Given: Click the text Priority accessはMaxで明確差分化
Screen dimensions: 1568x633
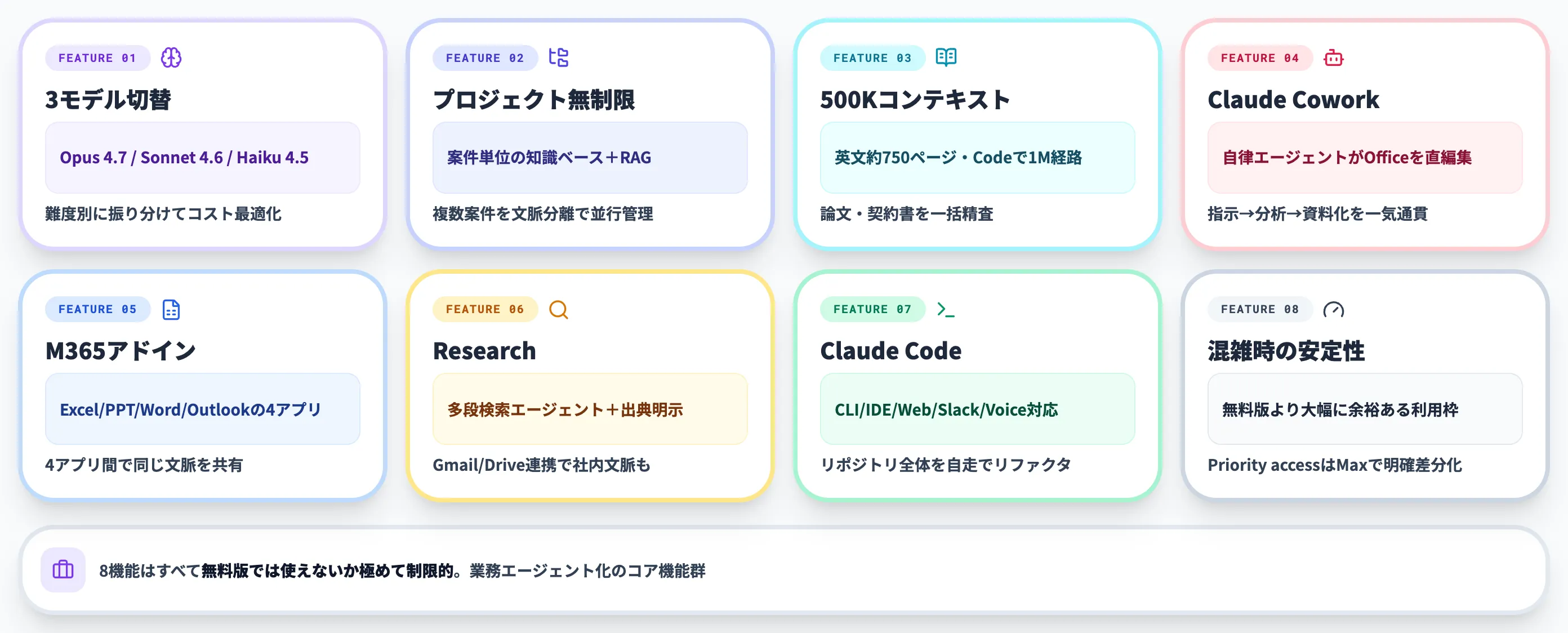Looking at the screenshot, I should click(1335, 465).
